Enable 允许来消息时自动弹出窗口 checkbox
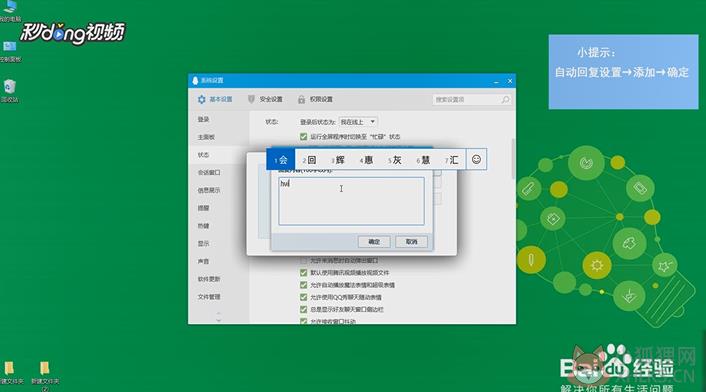This screenshot has height=392, width=706. pos(303,261)
